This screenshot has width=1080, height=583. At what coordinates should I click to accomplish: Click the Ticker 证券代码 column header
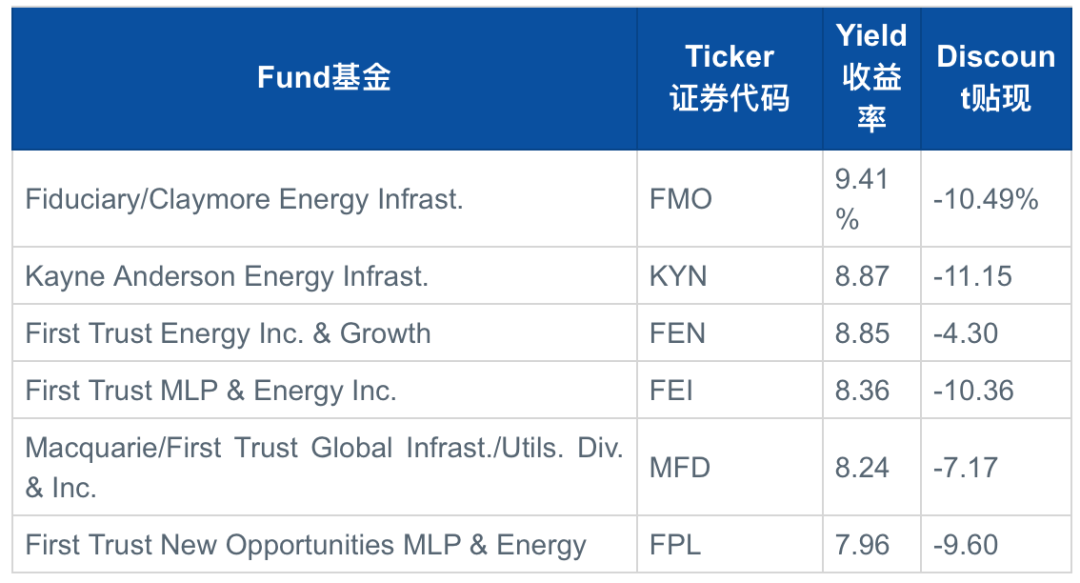730,77
